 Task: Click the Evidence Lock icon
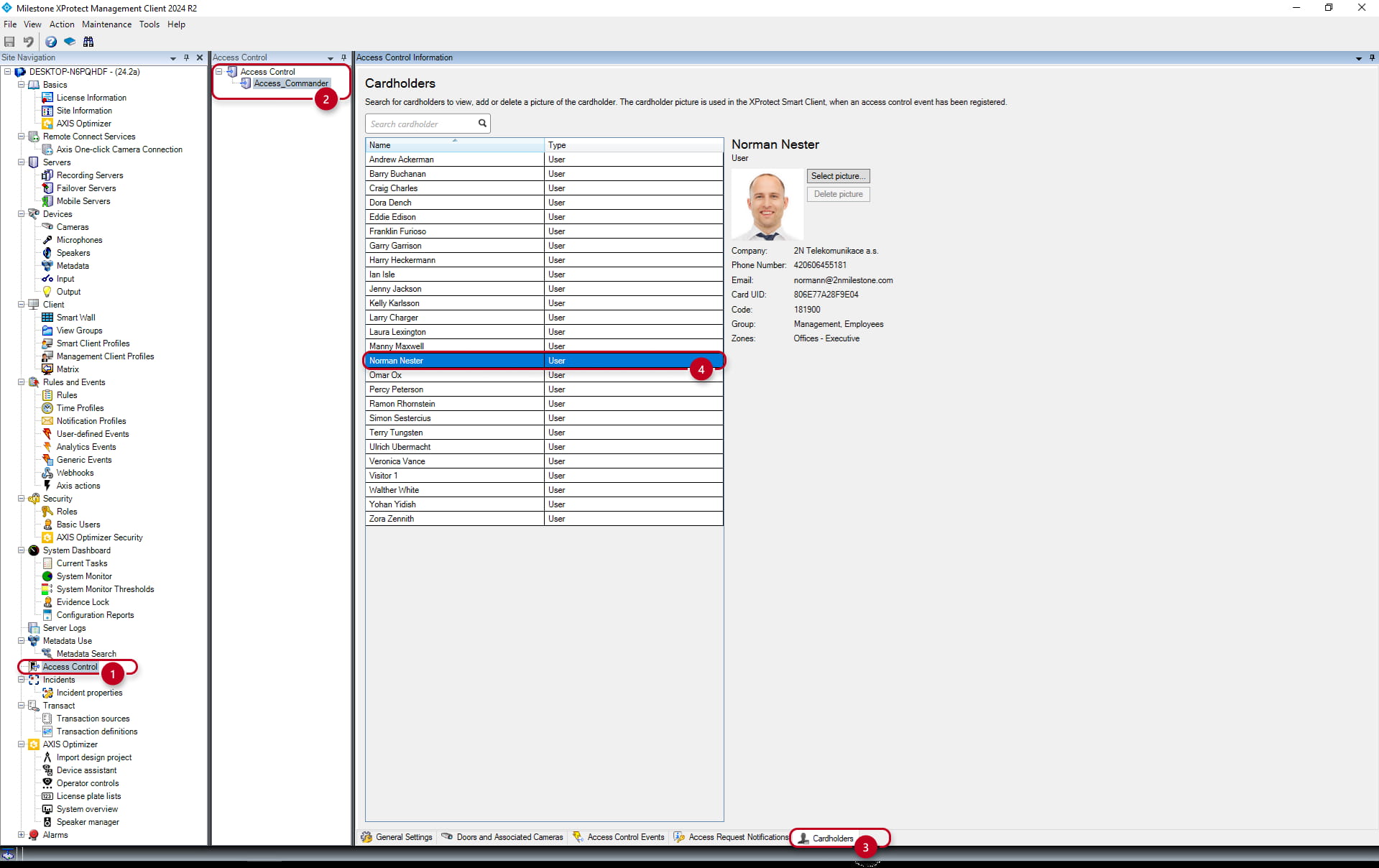[x=47, y=602]
